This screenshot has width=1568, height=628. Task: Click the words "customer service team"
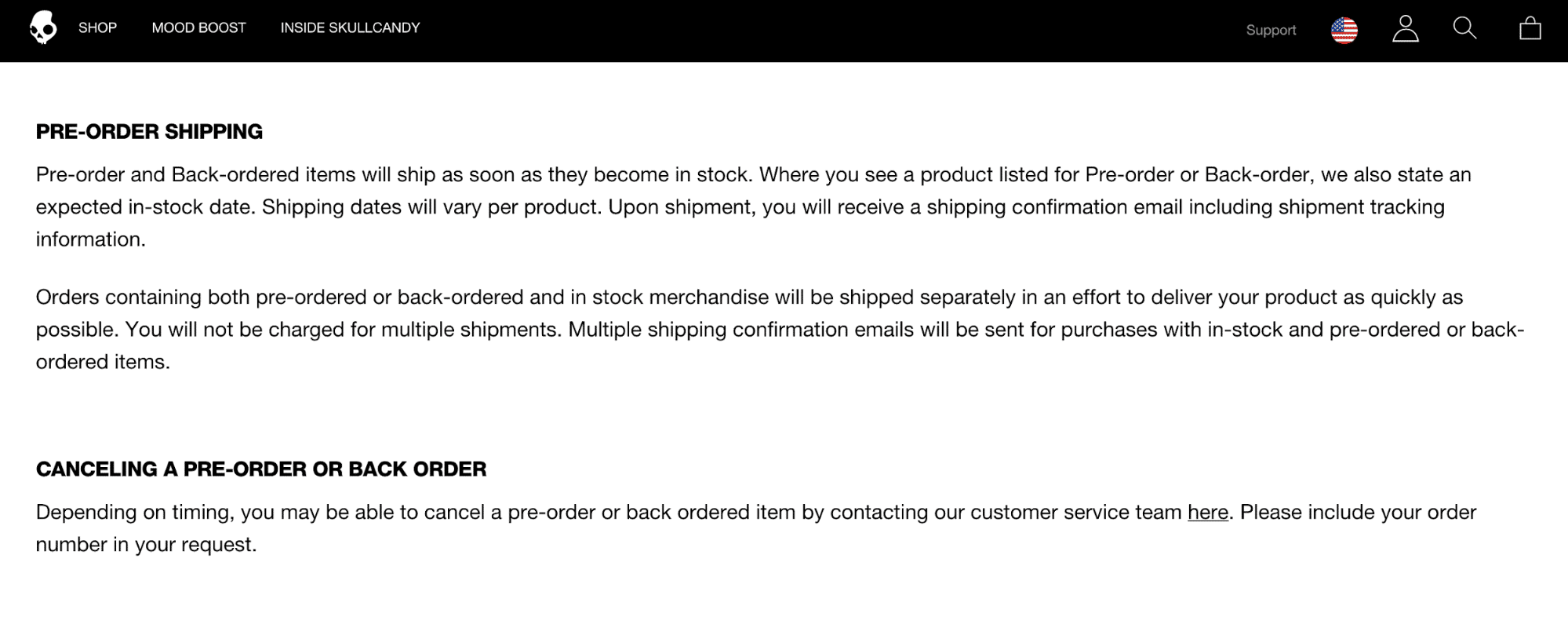tap(1075, 513)
